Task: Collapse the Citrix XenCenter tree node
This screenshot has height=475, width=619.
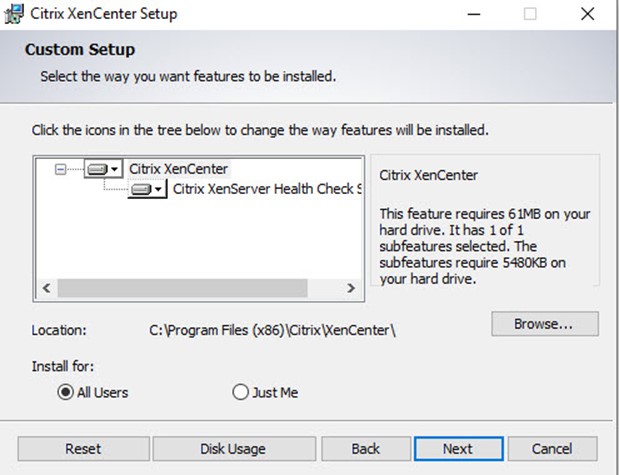Action: click(60, 169)
